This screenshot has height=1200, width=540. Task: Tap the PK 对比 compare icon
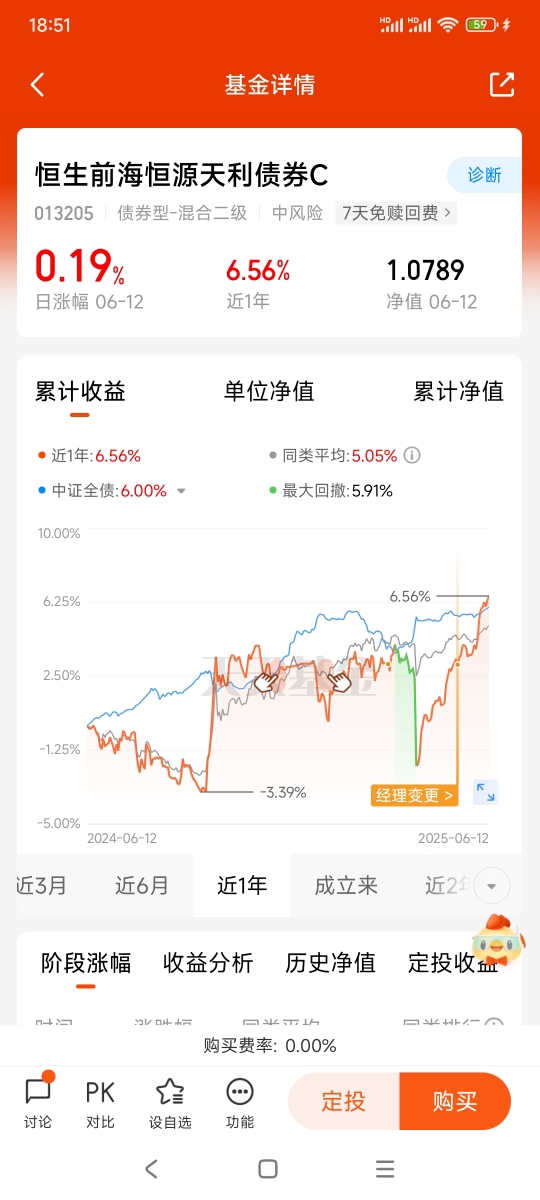tap(100, 1102)
